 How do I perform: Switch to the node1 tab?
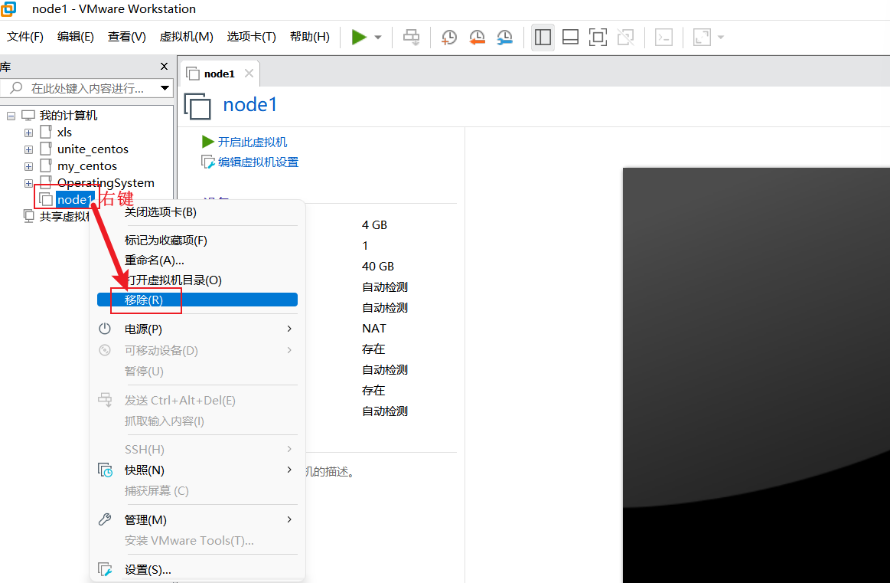click(x=219, y=74)
